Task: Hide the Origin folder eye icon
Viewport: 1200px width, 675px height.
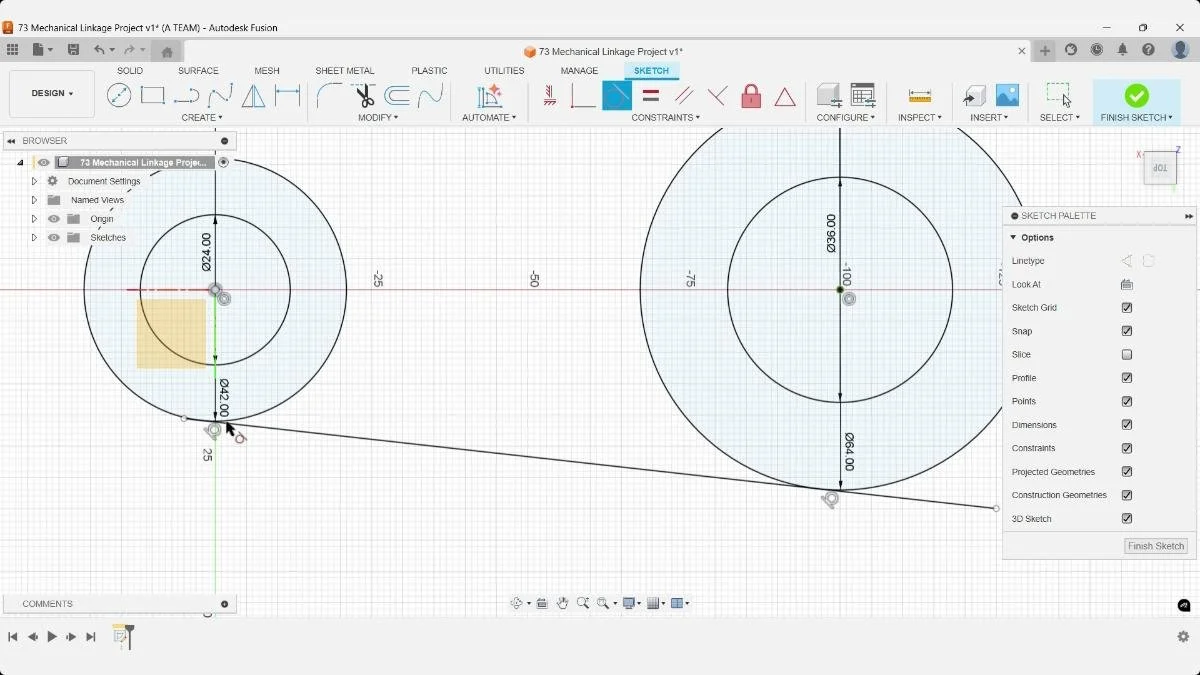Action: (x=54, y=219)
